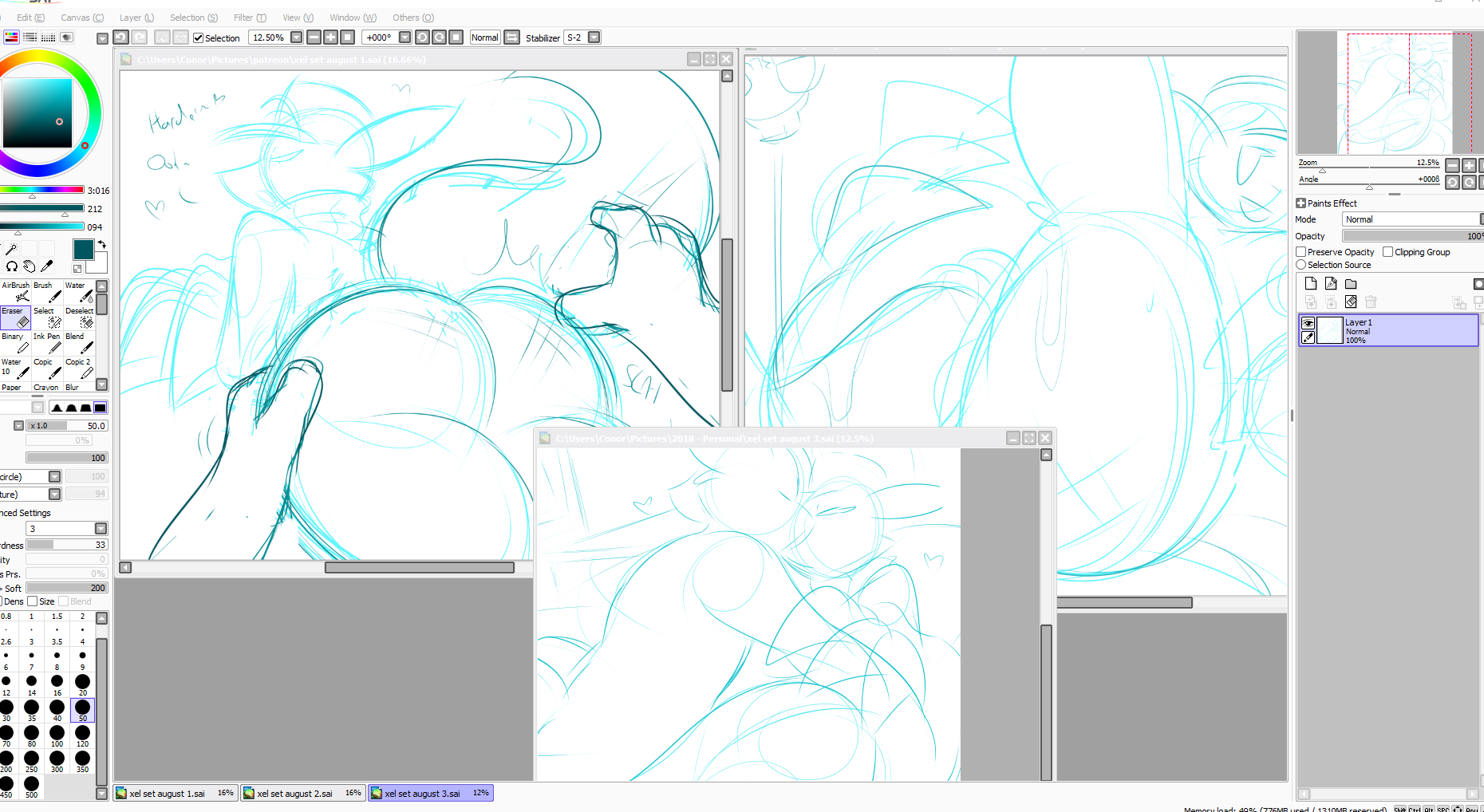Activate the Eyedropper color picker tool

click(47, 266)
